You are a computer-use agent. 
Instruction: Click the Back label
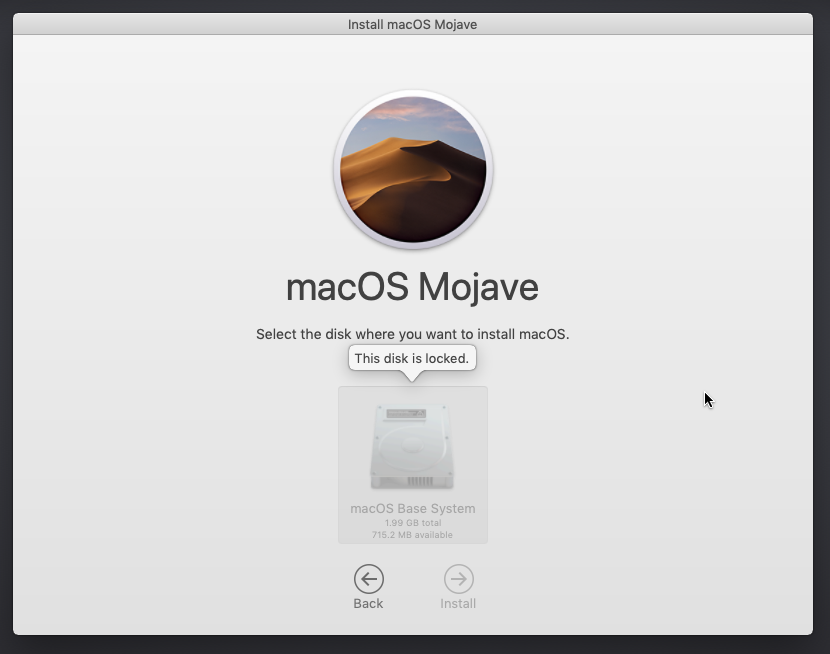click(x=368, y=604)
